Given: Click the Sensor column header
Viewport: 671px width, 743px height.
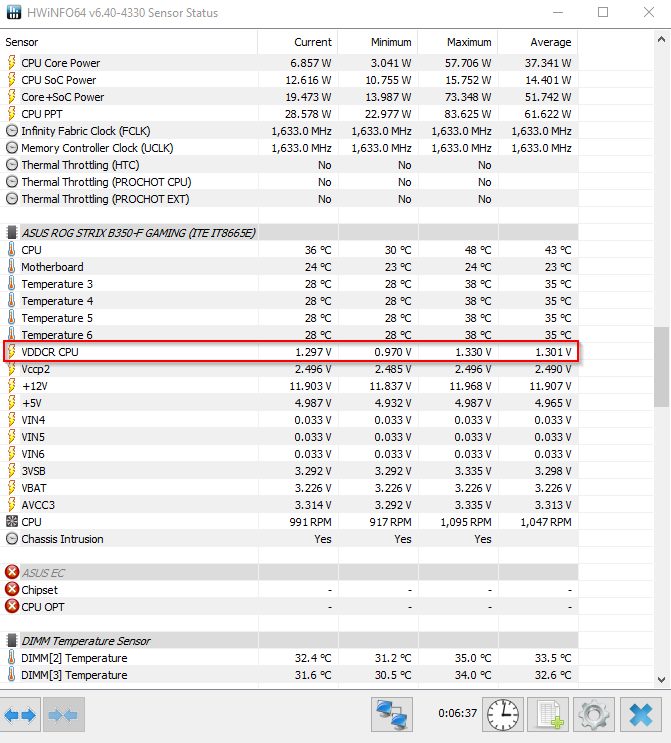Looking at the screenshot, I should (129, 42).
